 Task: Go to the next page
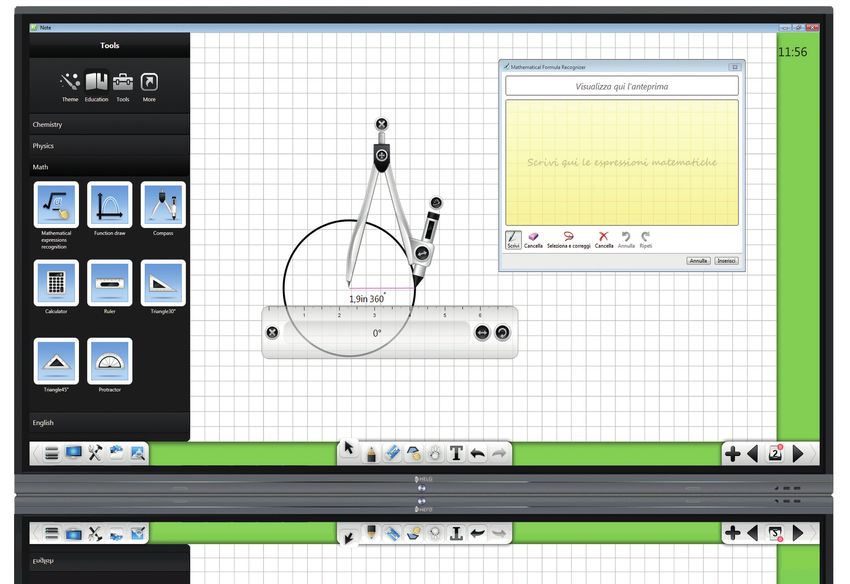coord(798,454)
